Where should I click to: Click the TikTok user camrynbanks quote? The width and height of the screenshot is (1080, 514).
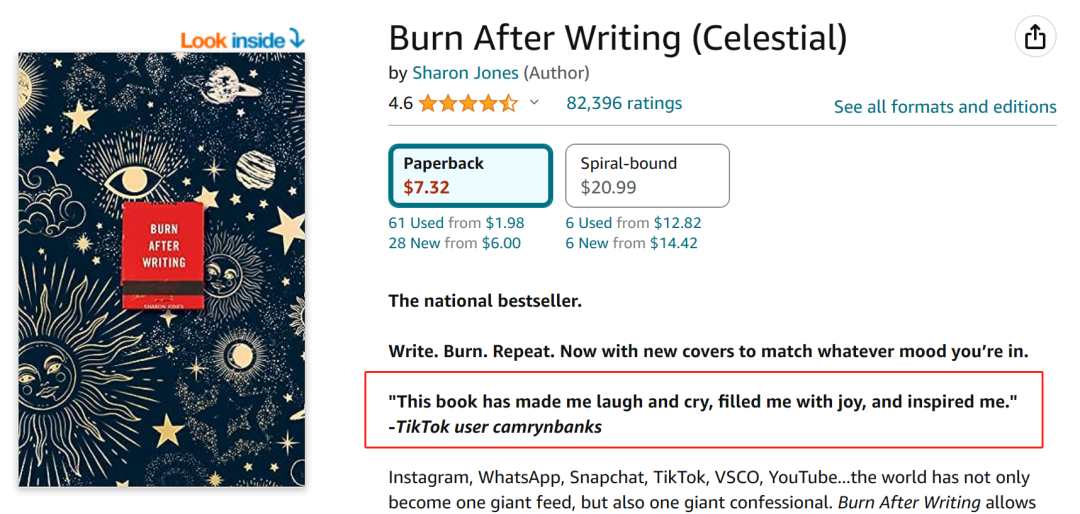tap(702, 413)
